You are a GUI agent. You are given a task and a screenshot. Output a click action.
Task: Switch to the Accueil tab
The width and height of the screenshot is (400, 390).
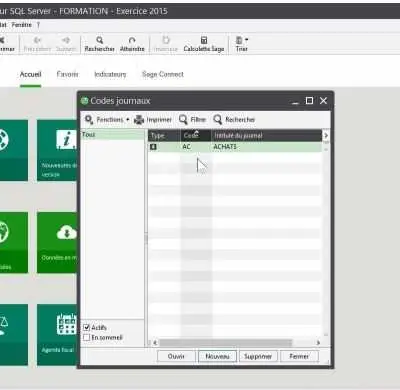30,74
